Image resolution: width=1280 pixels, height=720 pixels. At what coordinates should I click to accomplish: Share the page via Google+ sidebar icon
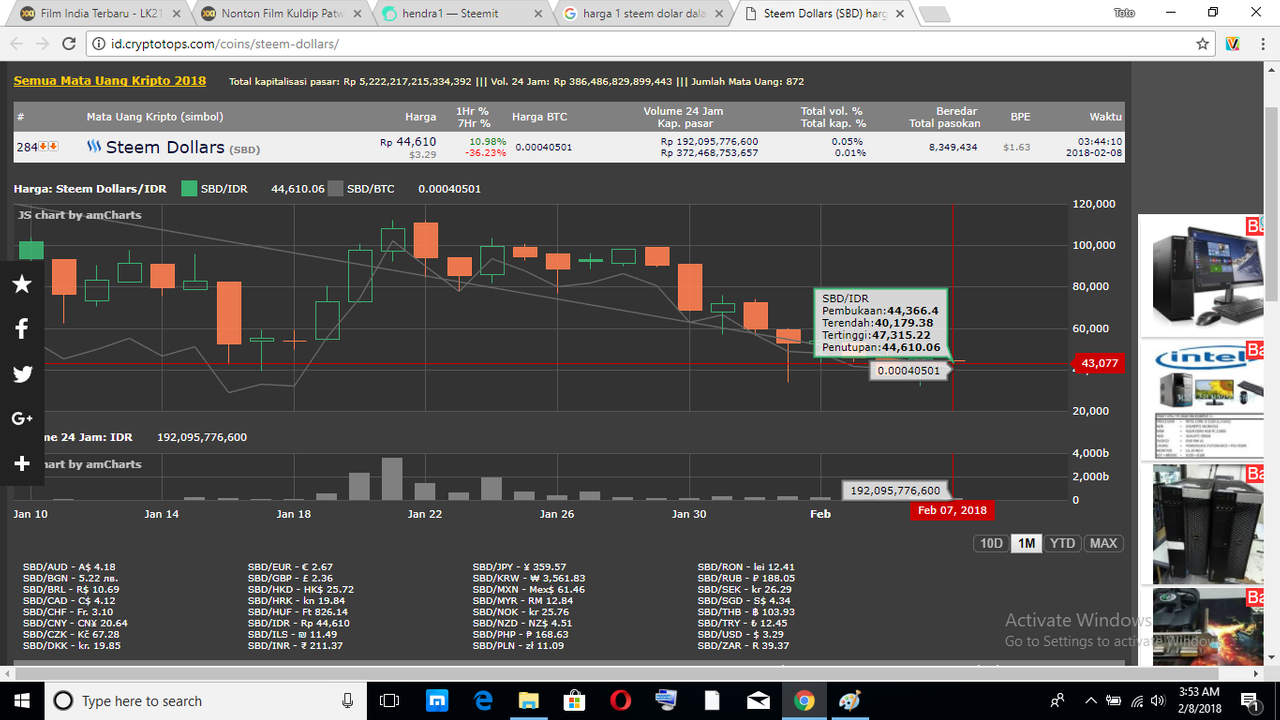pyautogui.click(x=22, y=419)
